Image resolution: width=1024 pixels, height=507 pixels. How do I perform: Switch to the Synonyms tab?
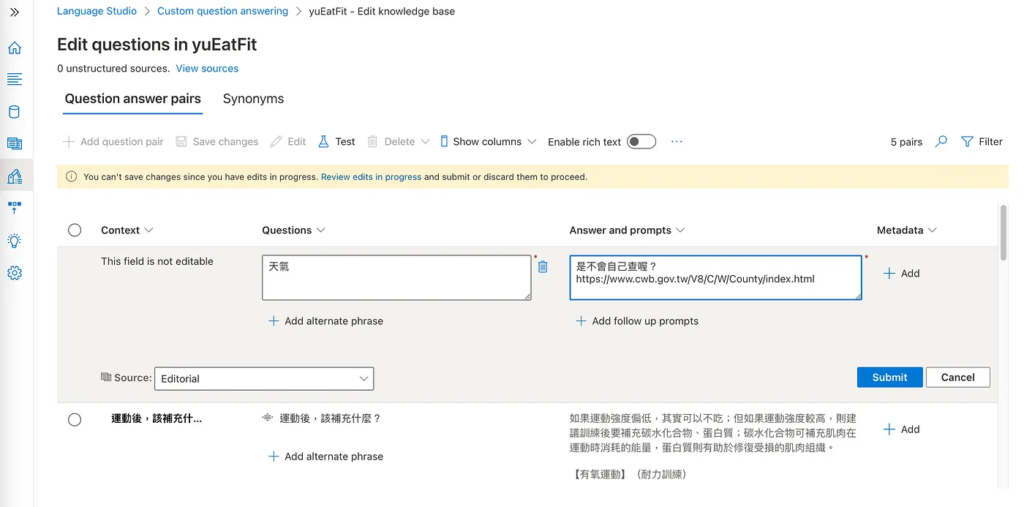pyautogui.click(x=253, y=99)
